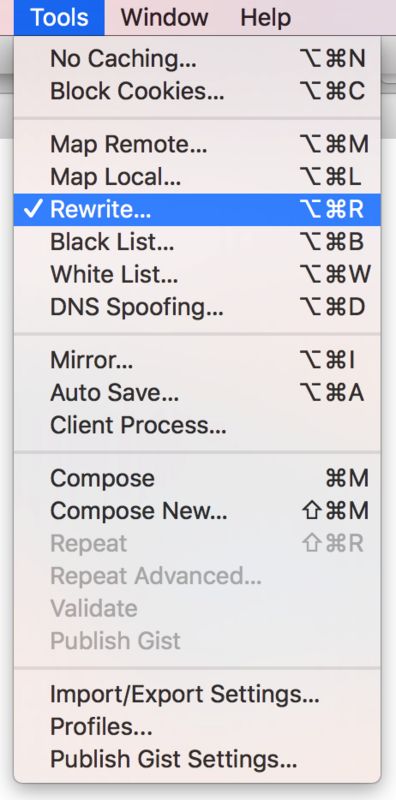This screenshot has height=800, width=396.
Task: Open the Help menu
Action: point(265,17)
